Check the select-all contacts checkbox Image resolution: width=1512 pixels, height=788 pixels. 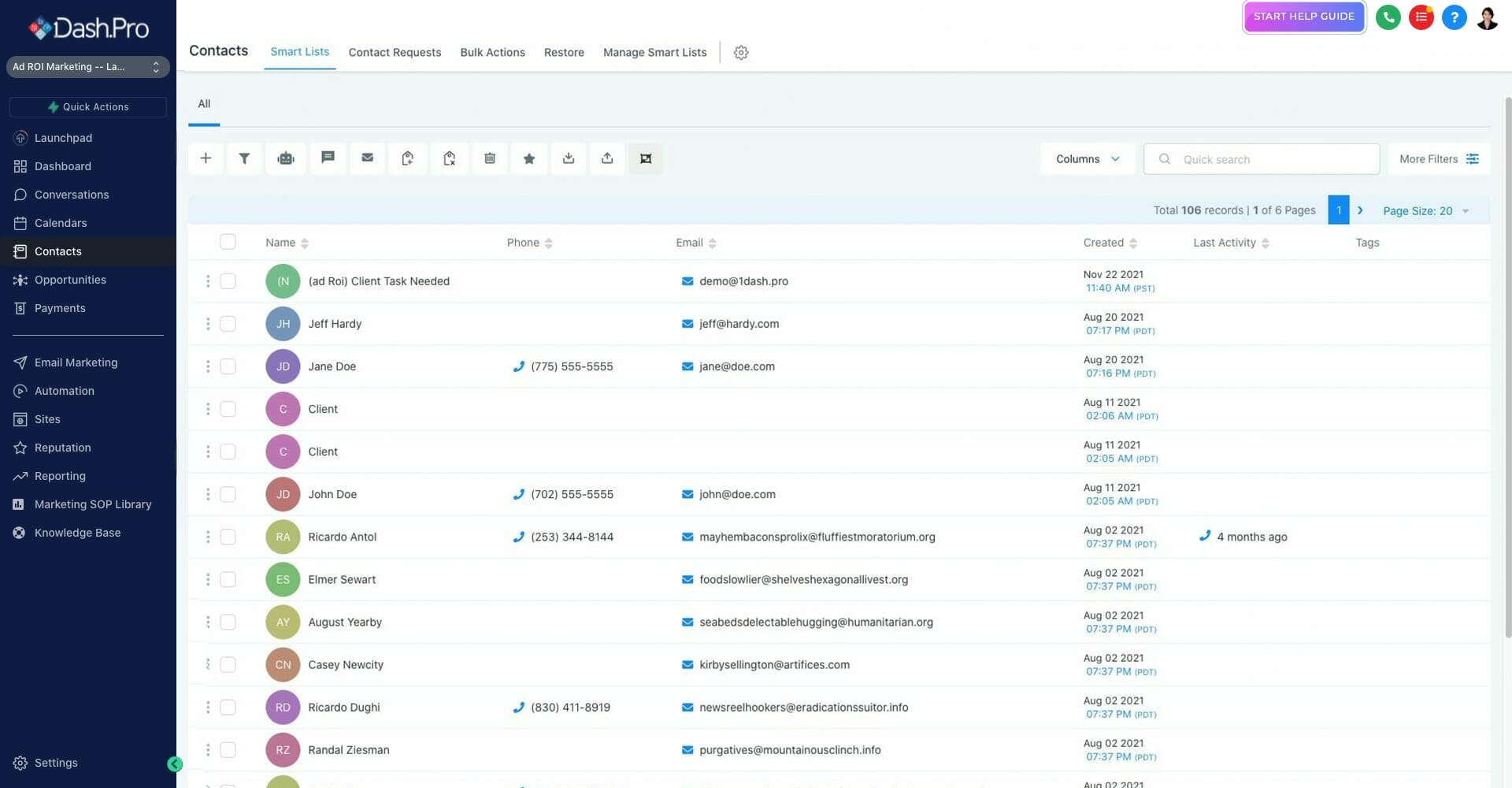[x=228, y=242]
